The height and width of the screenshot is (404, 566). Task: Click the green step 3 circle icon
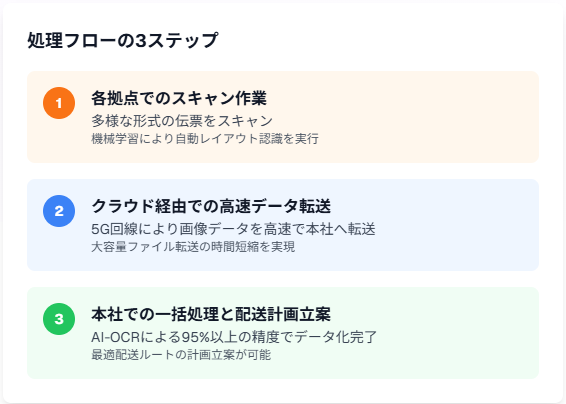click(x=59, y=319)
